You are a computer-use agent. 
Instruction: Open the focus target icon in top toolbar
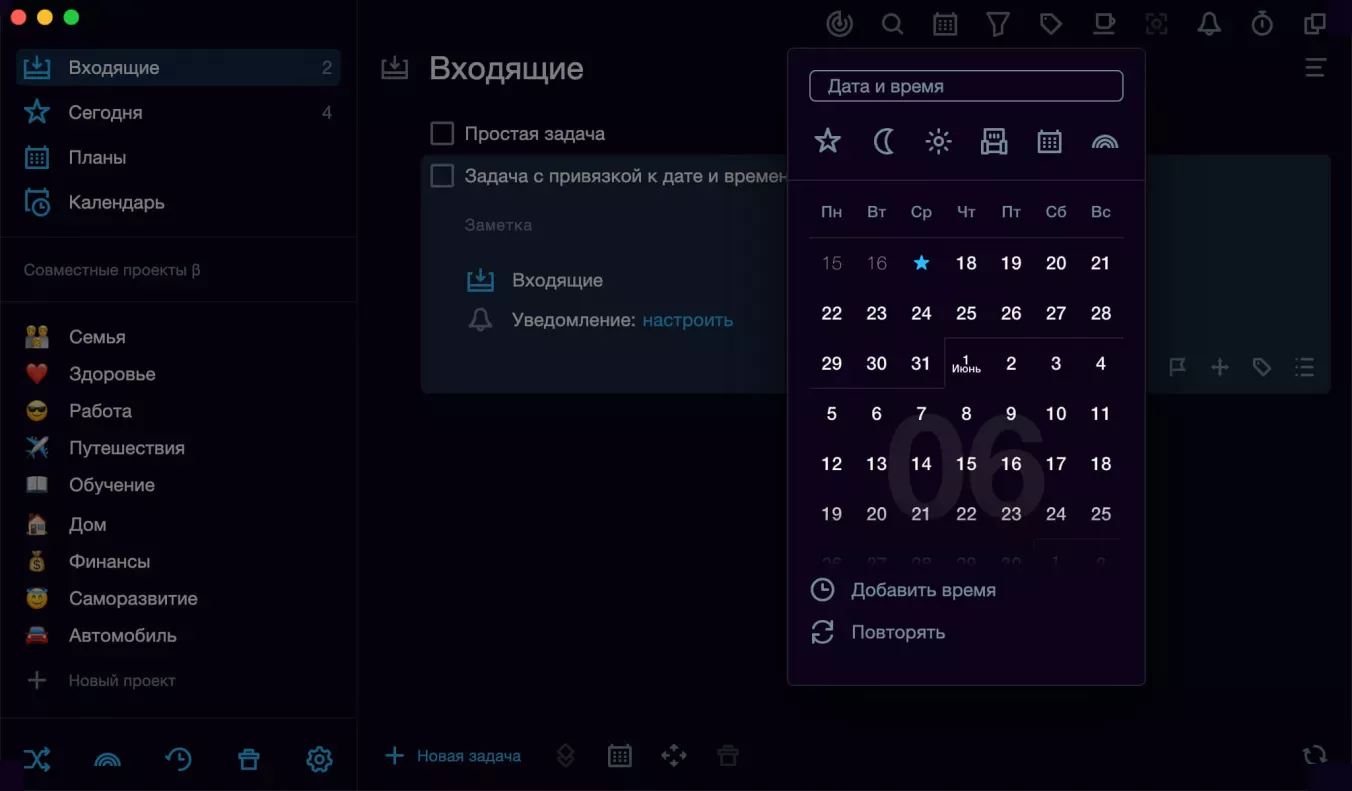pos(840,24)
